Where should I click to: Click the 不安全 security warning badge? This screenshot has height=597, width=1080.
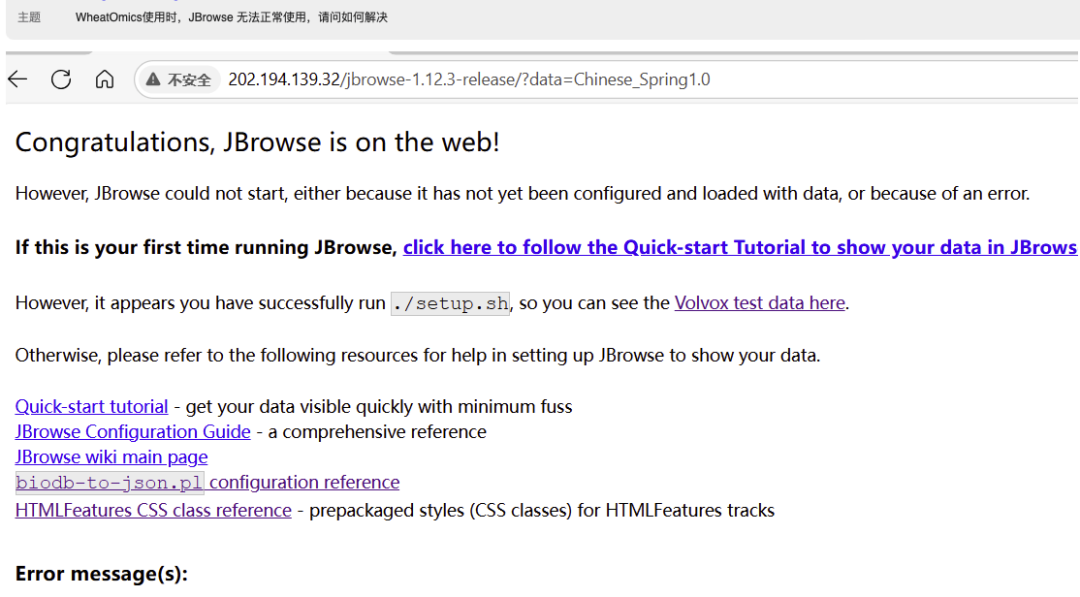point(179,80)
